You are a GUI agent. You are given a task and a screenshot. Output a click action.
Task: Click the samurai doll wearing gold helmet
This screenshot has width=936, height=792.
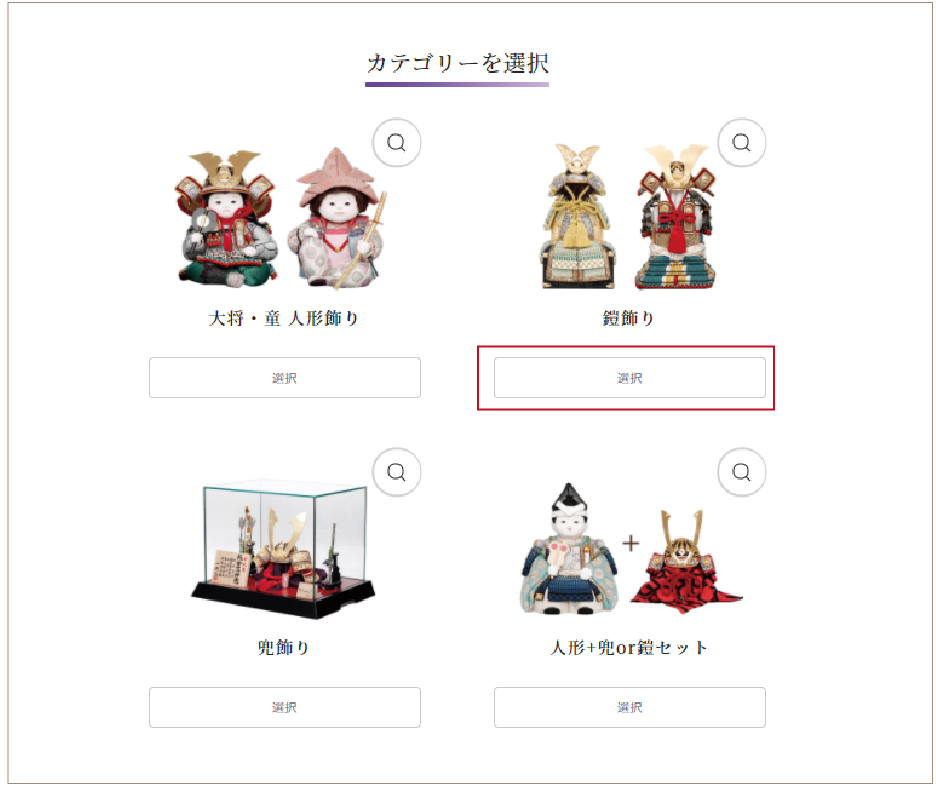point(226,218)
